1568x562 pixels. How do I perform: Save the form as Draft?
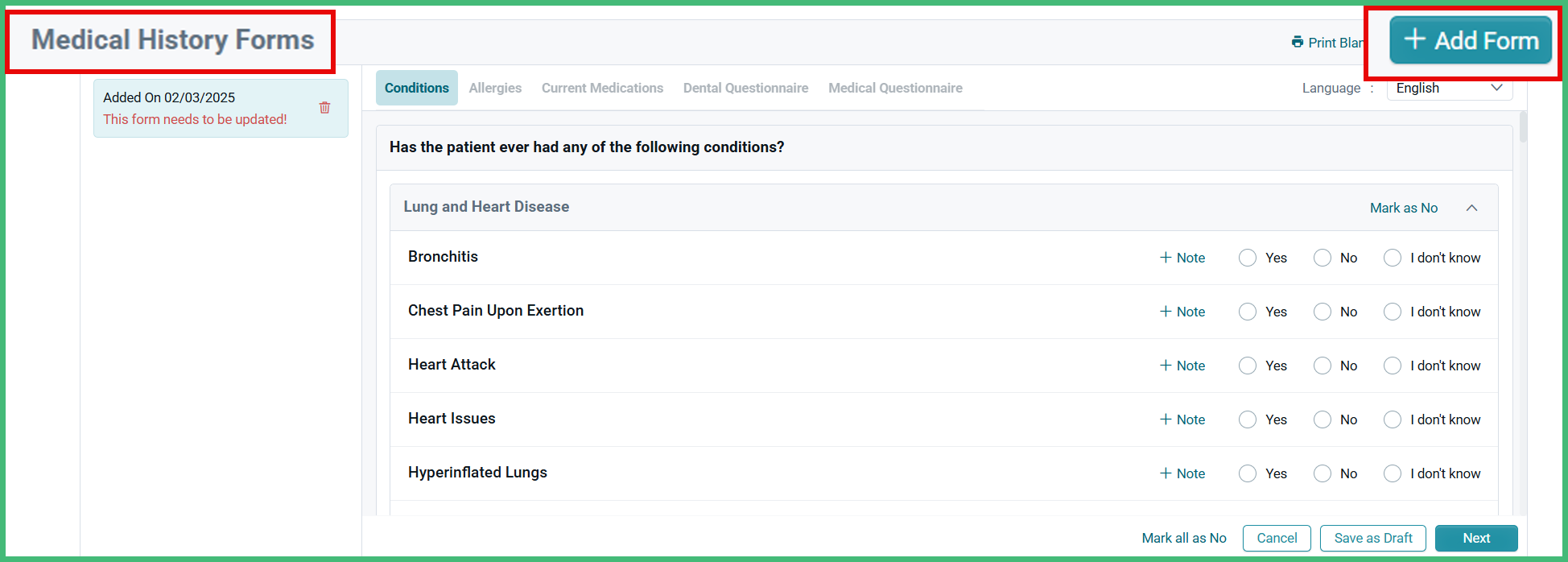point(1372,538)
